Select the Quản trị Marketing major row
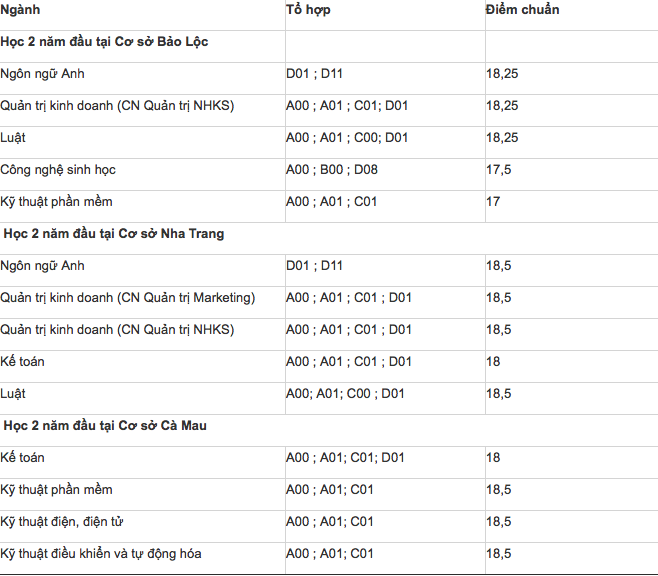The width and height of the screenshot is (658, 576). 128,298
